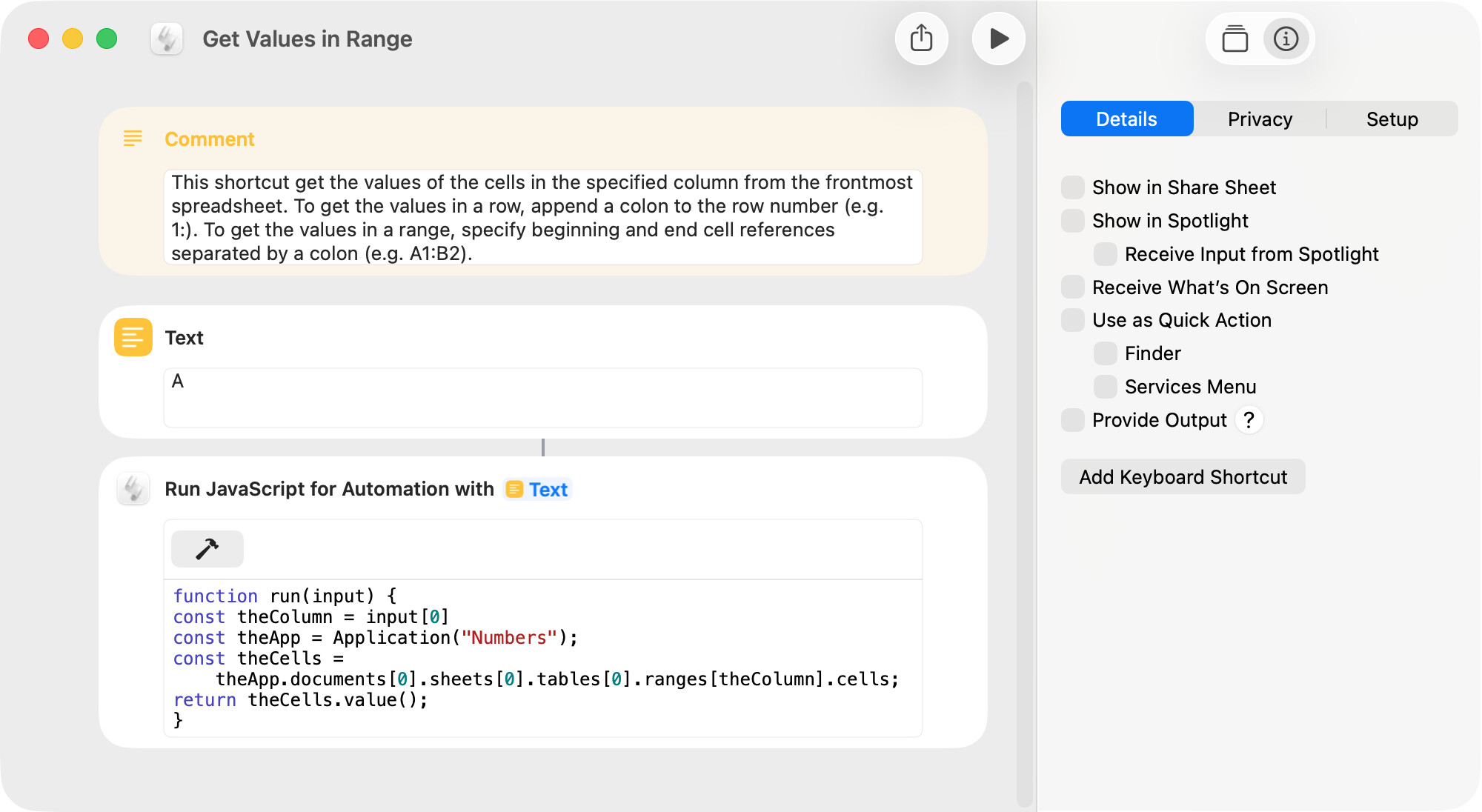Enable the Provide Output checkbox

[1072, 420]
